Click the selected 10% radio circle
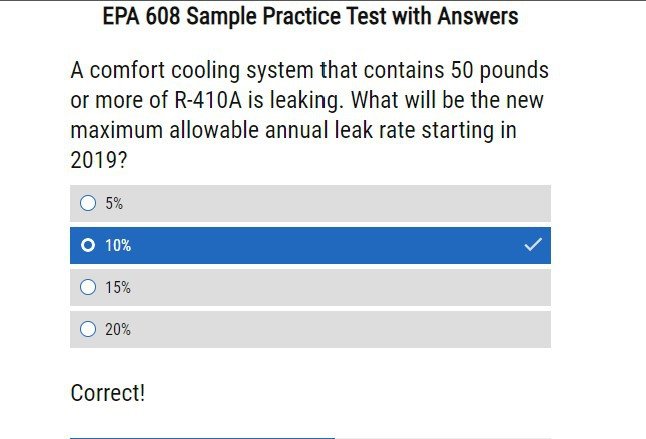The width and height of the screenshot is (646, 439). click(88, 245)
